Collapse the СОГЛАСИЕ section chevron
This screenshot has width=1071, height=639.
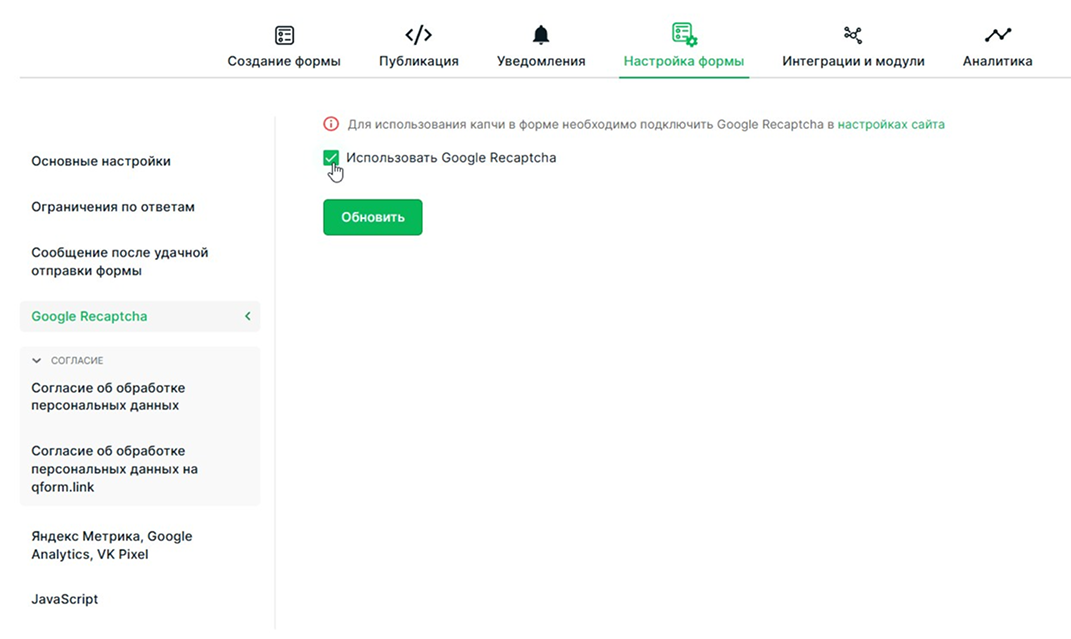[37, 361]
